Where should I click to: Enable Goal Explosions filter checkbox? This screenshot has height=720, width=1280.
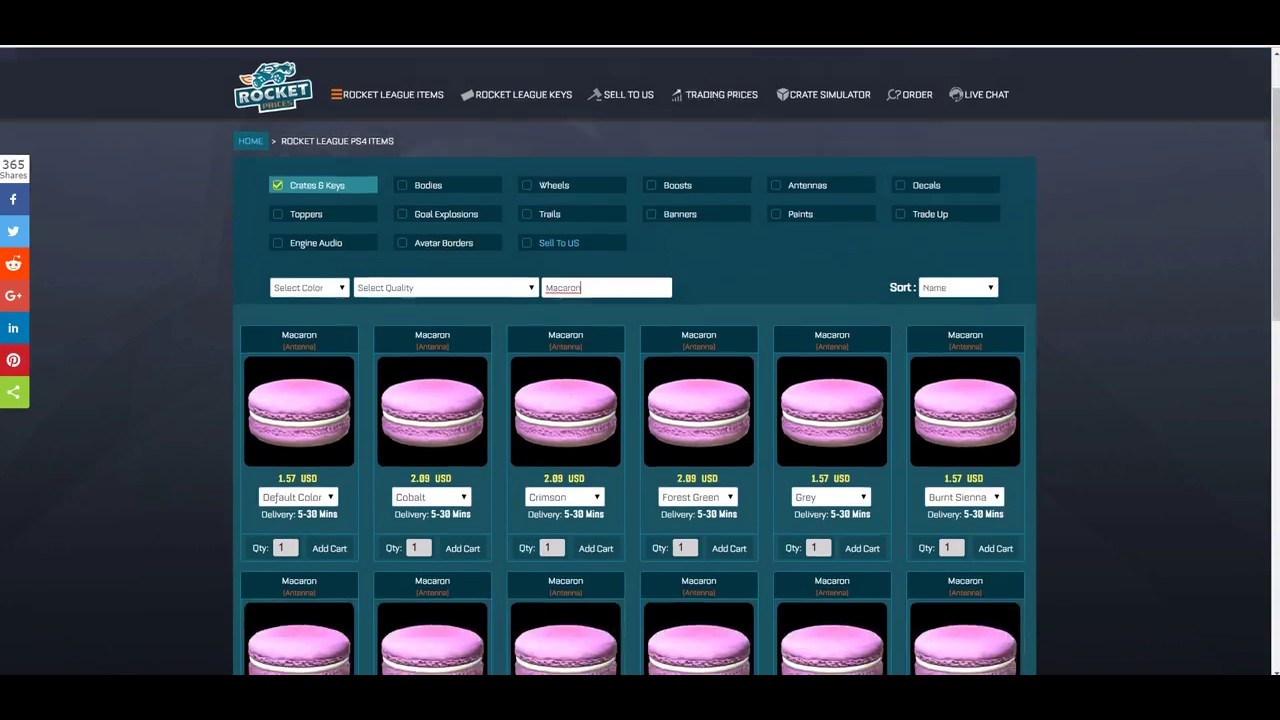pyautogui.click(x=402, y=214)
